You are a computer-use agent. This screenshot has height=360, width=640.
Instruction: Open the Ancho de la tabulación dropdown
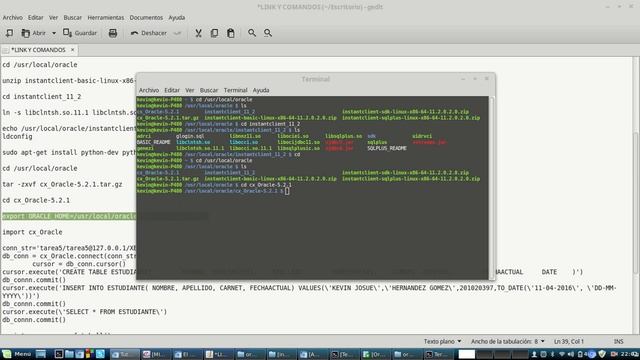(x=508, y=341)
